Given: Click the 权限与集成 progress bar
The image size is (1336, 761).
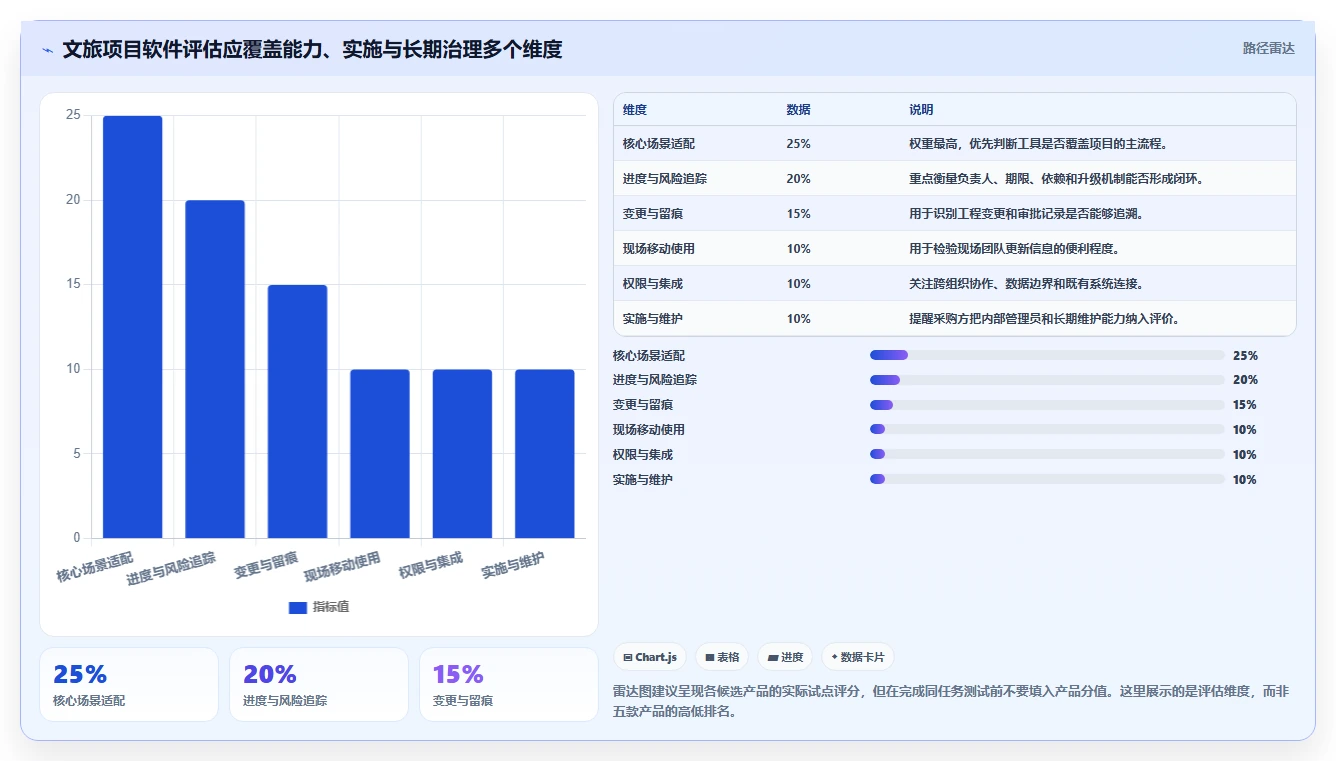Looking at the screenshot, I should [1047, 455].
